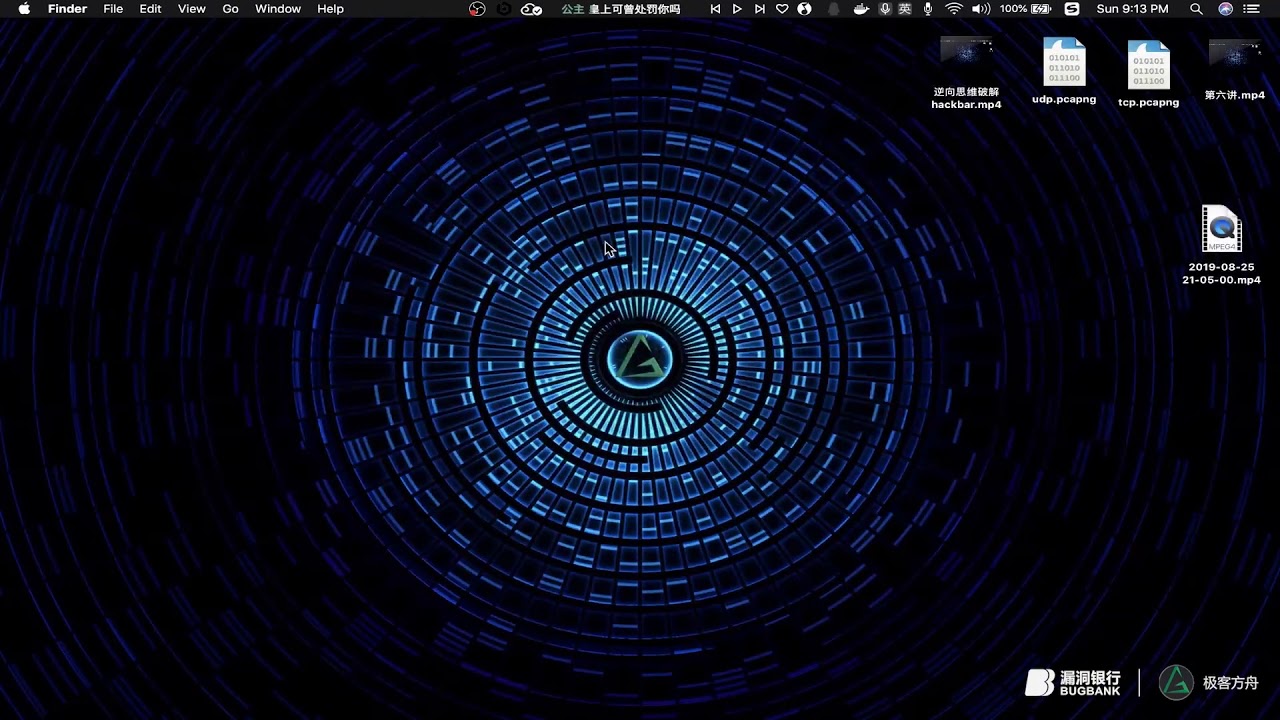Select the udp.pcapng file icon
Image resolution: width=1280 pixels, height=720 pixels.
pos(1064,62)
